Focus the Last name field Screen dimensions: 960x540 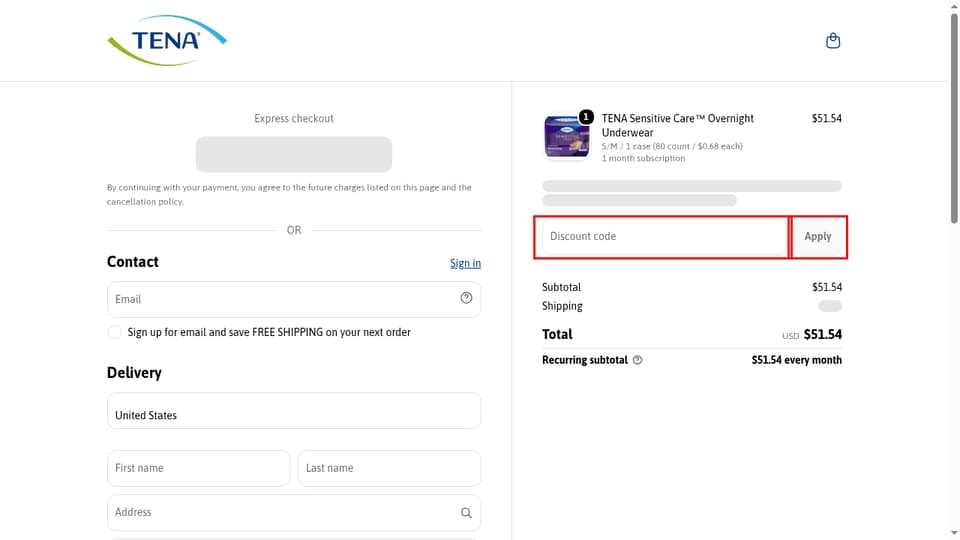[x=389, y=468]
